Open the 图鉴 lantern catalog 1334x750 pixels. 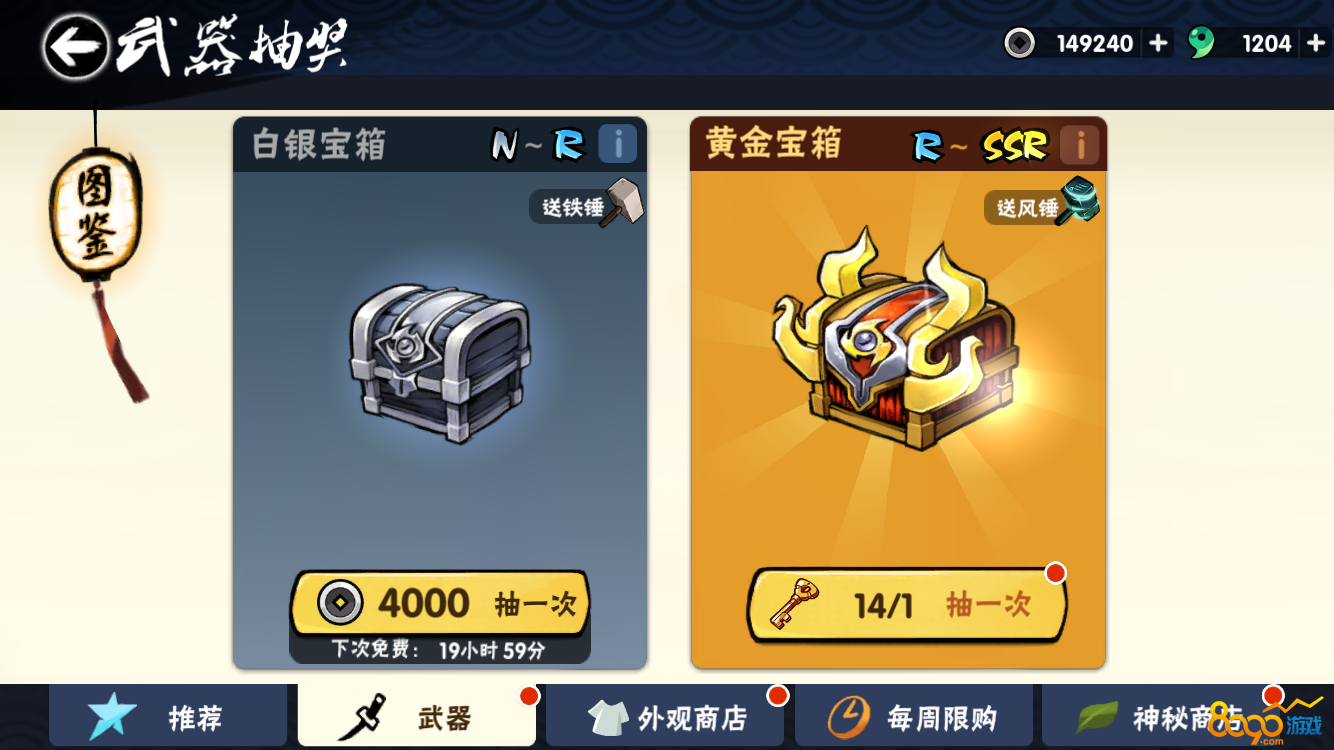click(96, 214)
